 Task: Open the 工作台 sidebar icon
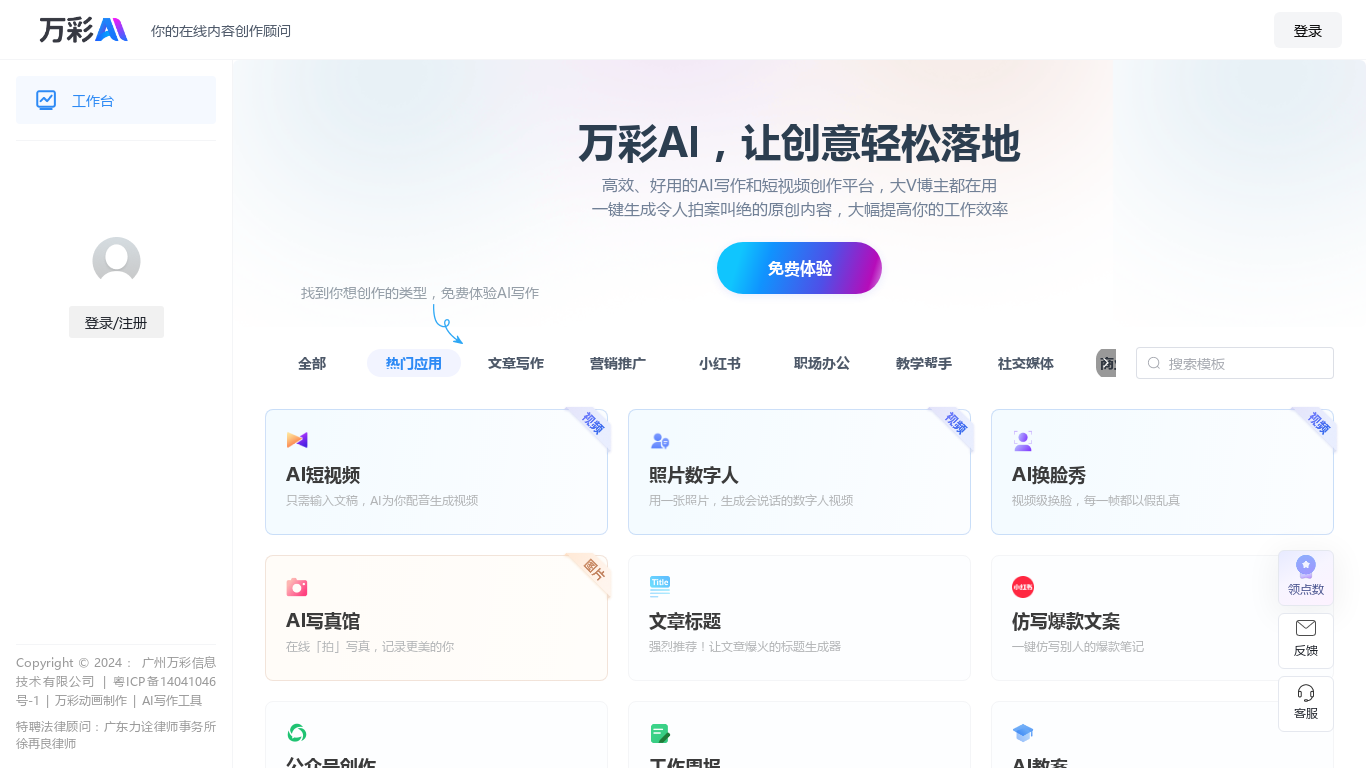[46, 100]
